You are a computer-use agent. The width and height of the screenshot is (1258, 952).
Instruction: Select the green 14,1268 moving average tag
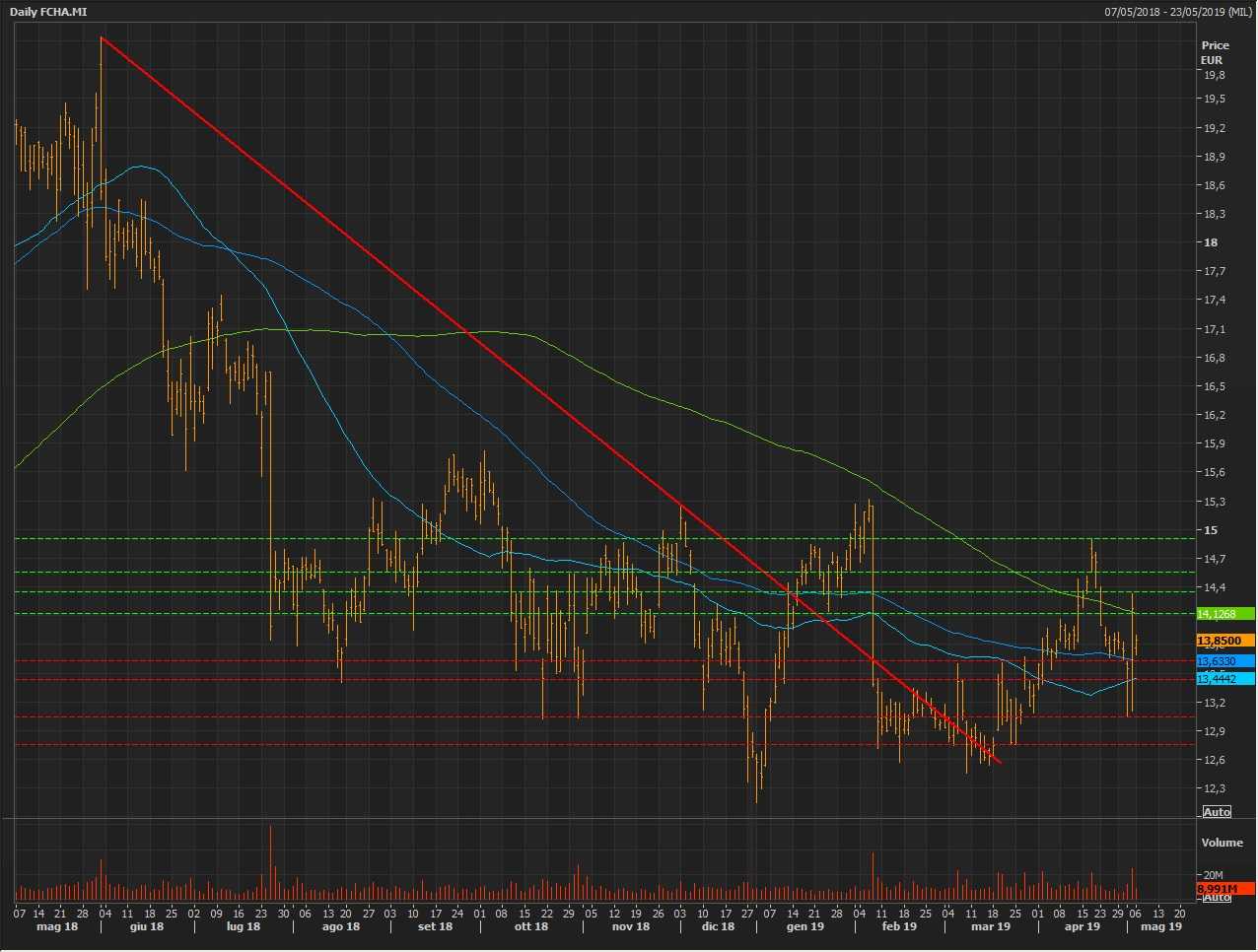(x=1218, y=614)
